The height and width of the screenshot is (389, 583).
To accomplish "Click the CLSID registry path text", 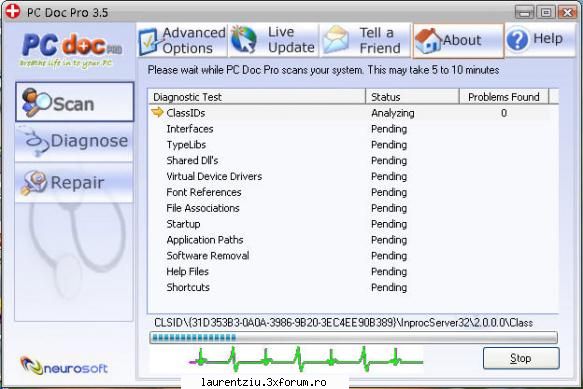I will click(343, 322).
